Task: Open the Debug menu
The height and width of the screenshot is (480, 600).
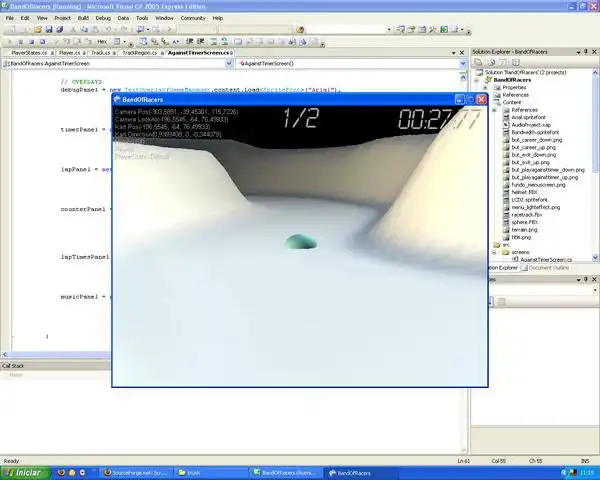Action: (103, 18)
